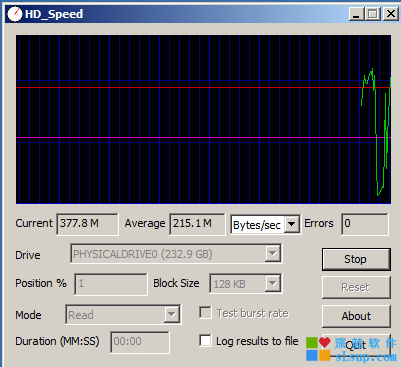The width and height of the screenshot is (401, 367).
Task: Click the Mode label text
Action: (x=28, y=315)
